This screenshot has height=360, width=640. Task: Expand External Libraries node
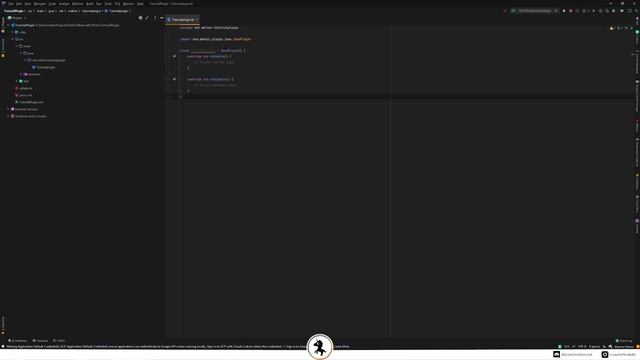click(x=9, y=109)
